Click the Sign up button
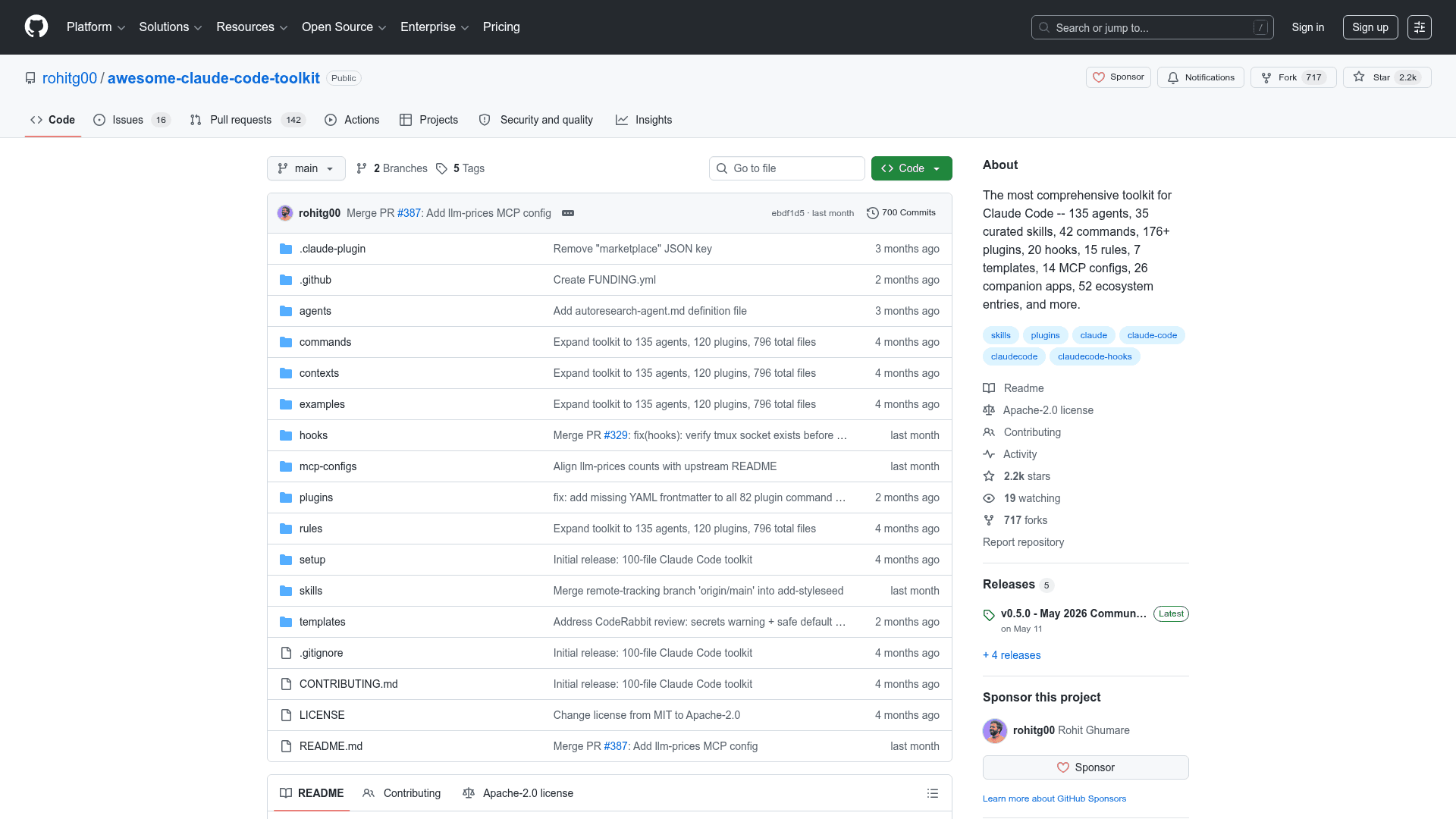Screen dimensions: 1456x819 1370,27
